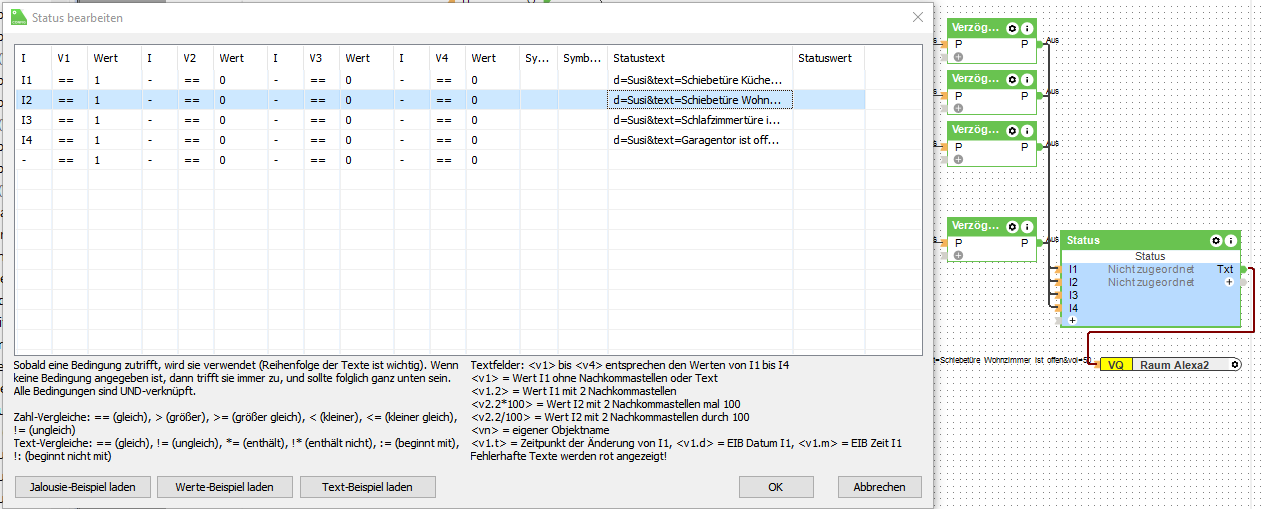Show info of lowest Verzög... block

click(x=1026, y=227)
